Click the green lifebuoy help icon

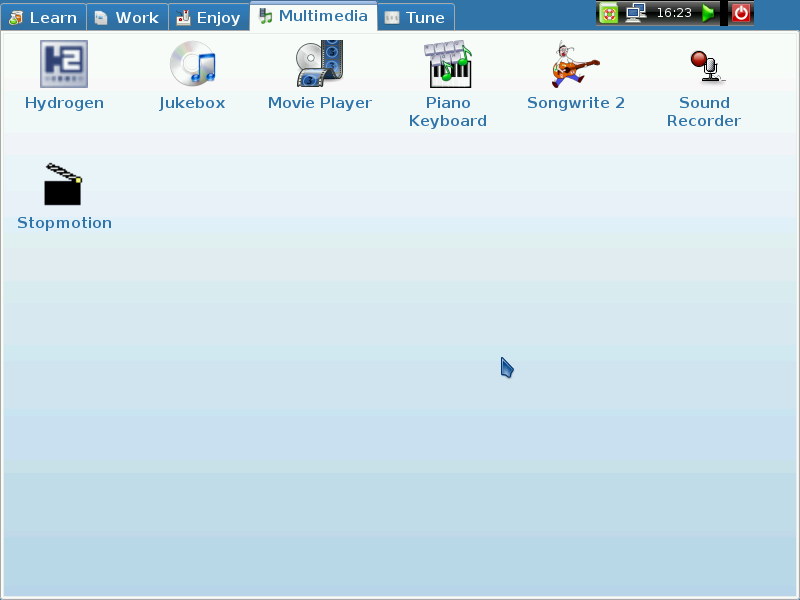pyautogui.click(x=608, y=13)
